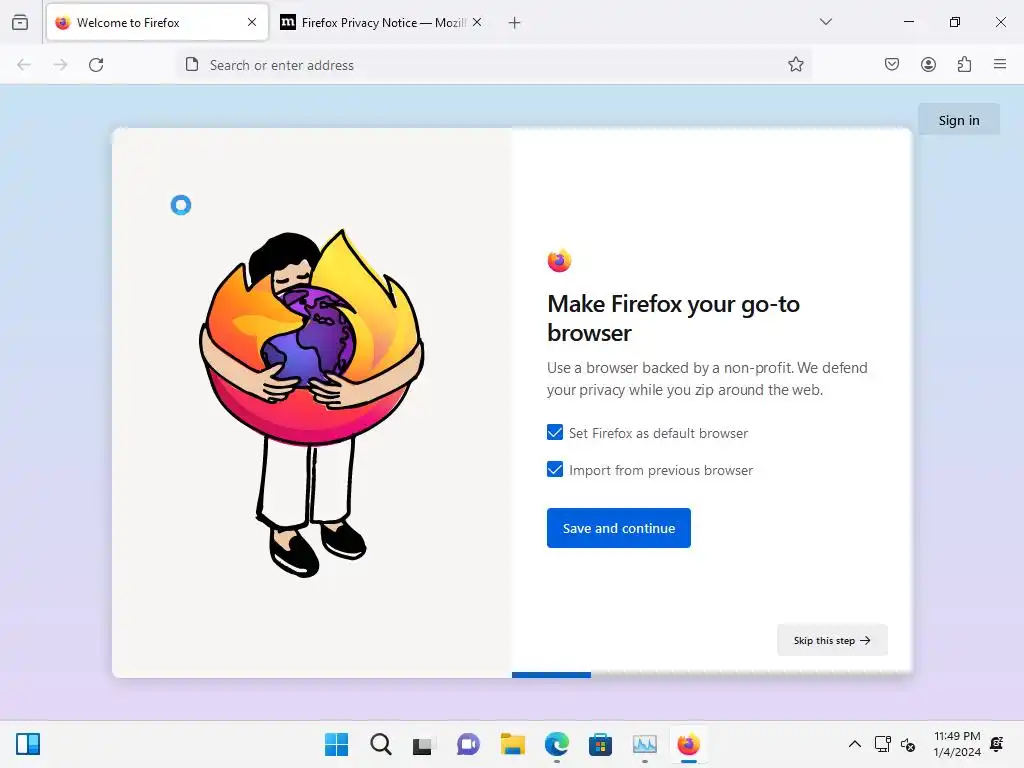1024x768 pixels.
Task: Expand the list all tabs chevron
Action: point(825,22)
